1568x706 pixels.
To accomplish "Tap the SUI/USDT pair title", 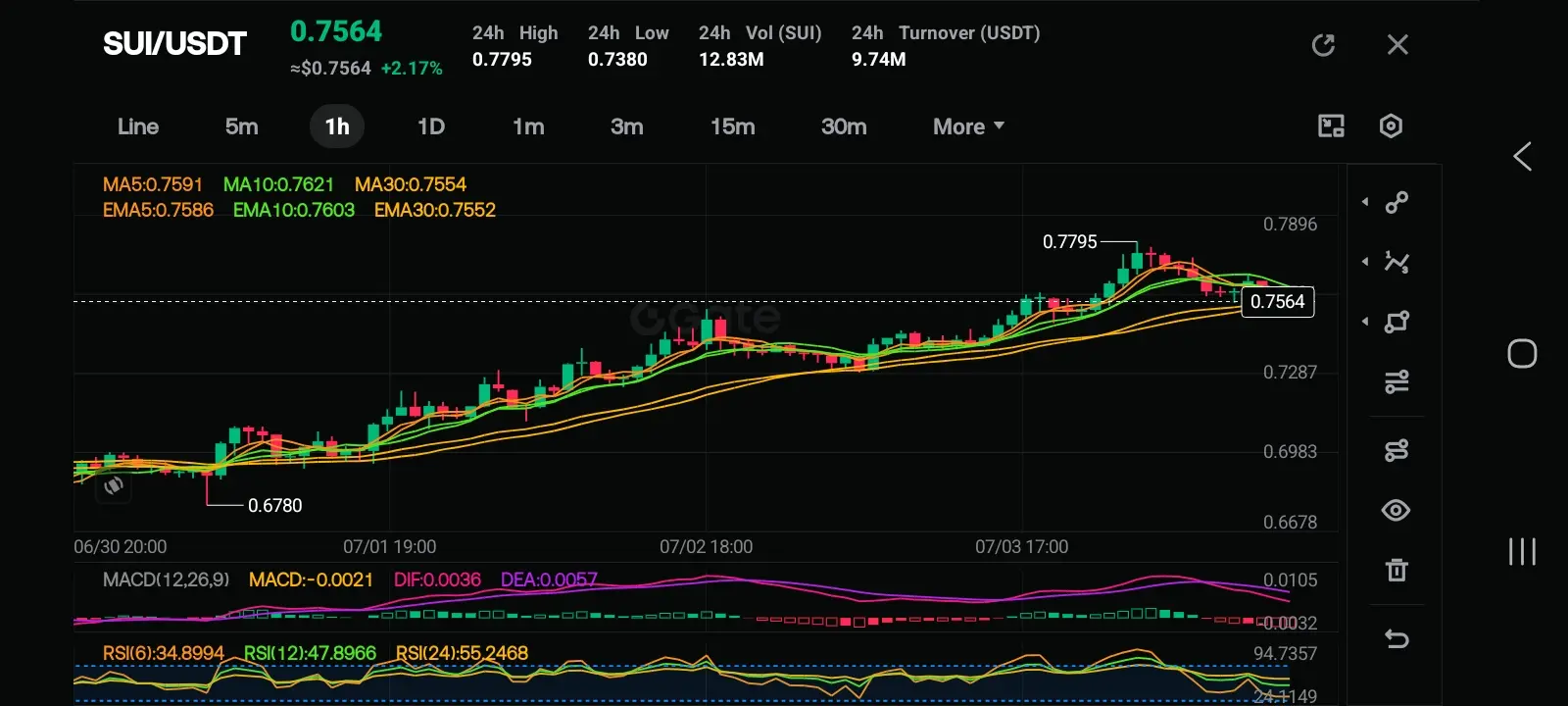I will [174, 44].
